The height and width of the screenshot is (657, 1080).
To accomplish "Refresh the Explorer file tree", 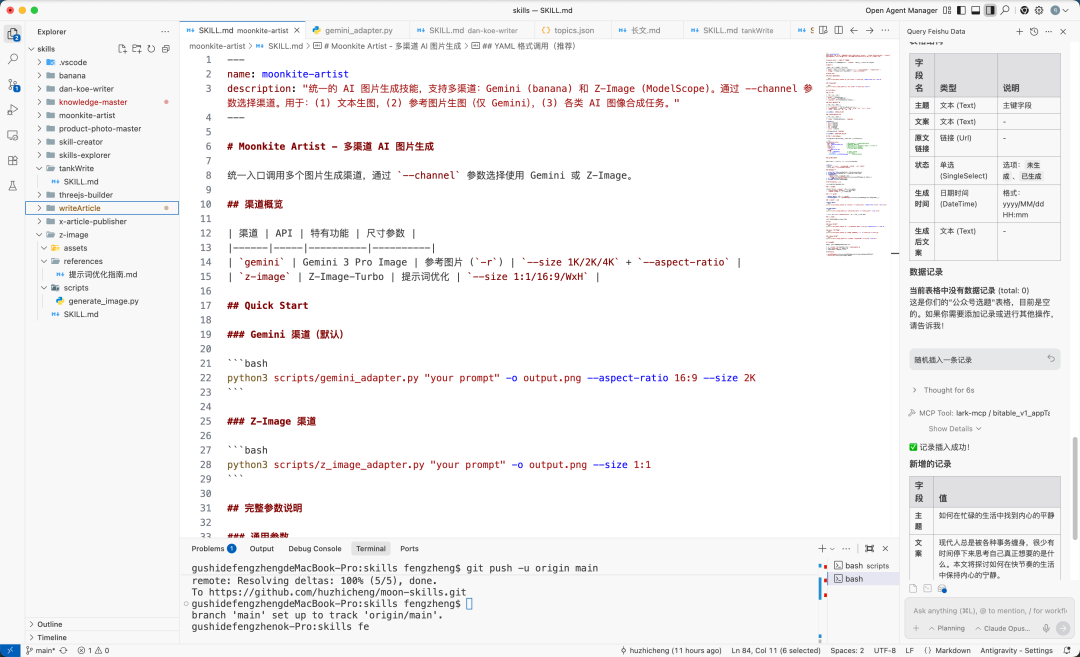I will tap(151, 48).
